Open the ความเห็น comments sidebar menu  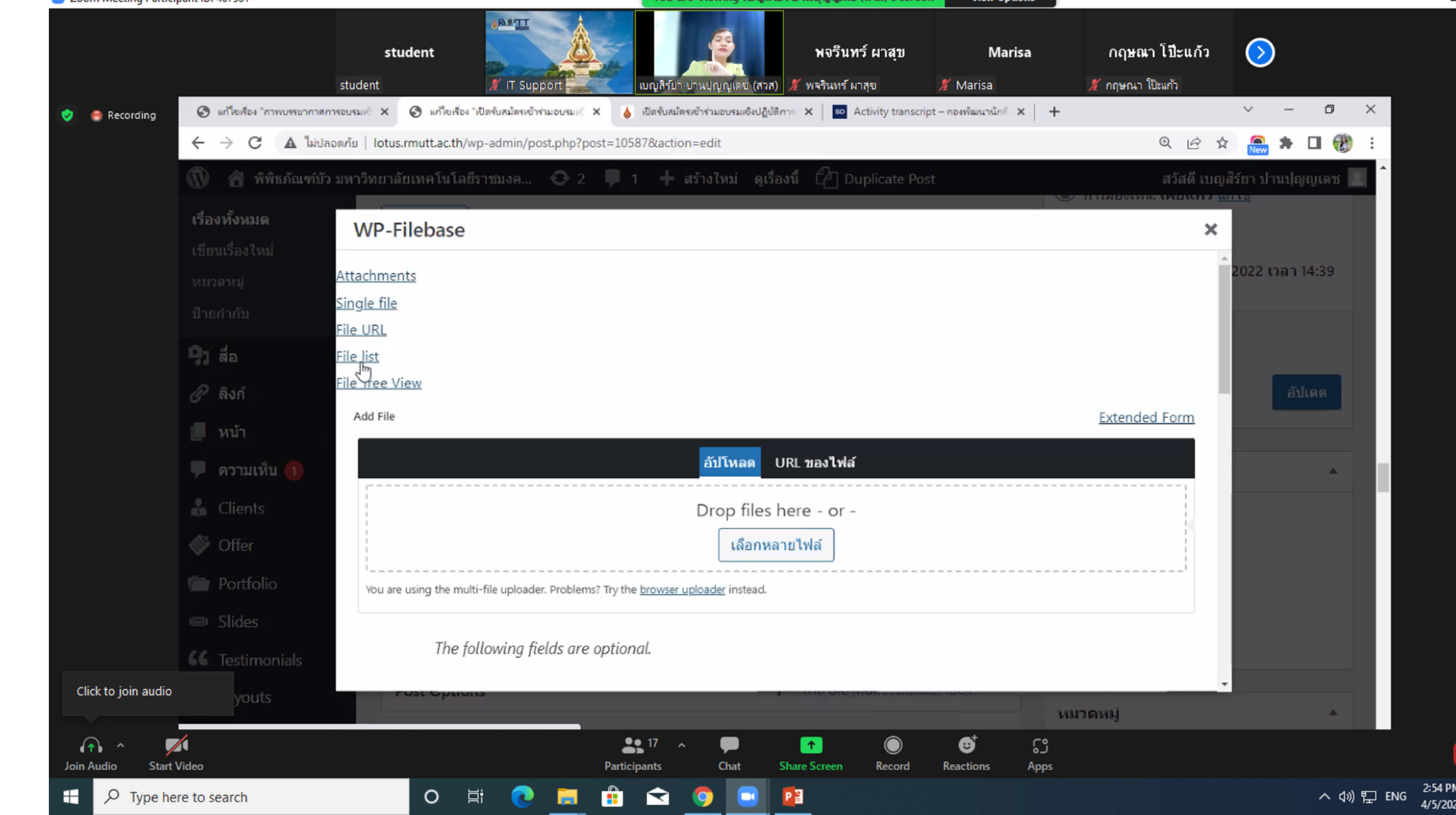(x=247, y=470)
